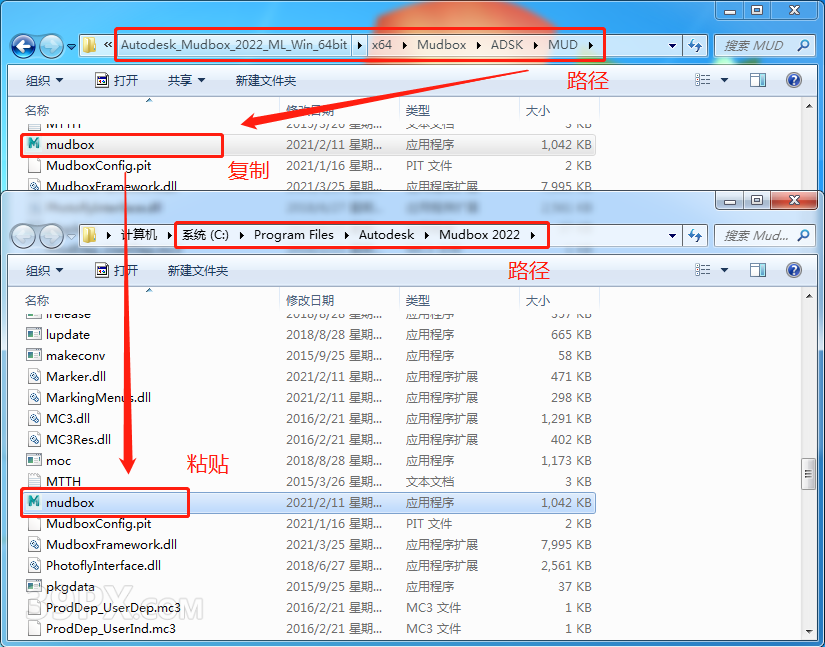
Task: Click the back arrow in the upper window
Action: click(23, 46)
